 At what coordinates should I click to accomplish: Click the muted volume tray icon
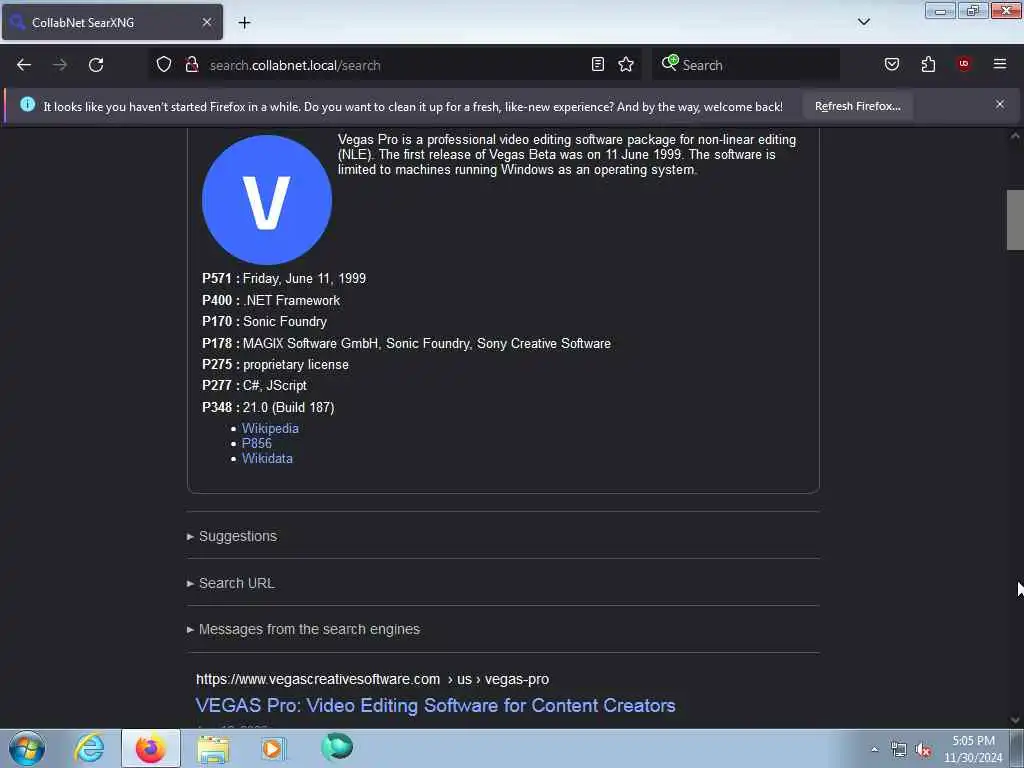click(923, 750)
